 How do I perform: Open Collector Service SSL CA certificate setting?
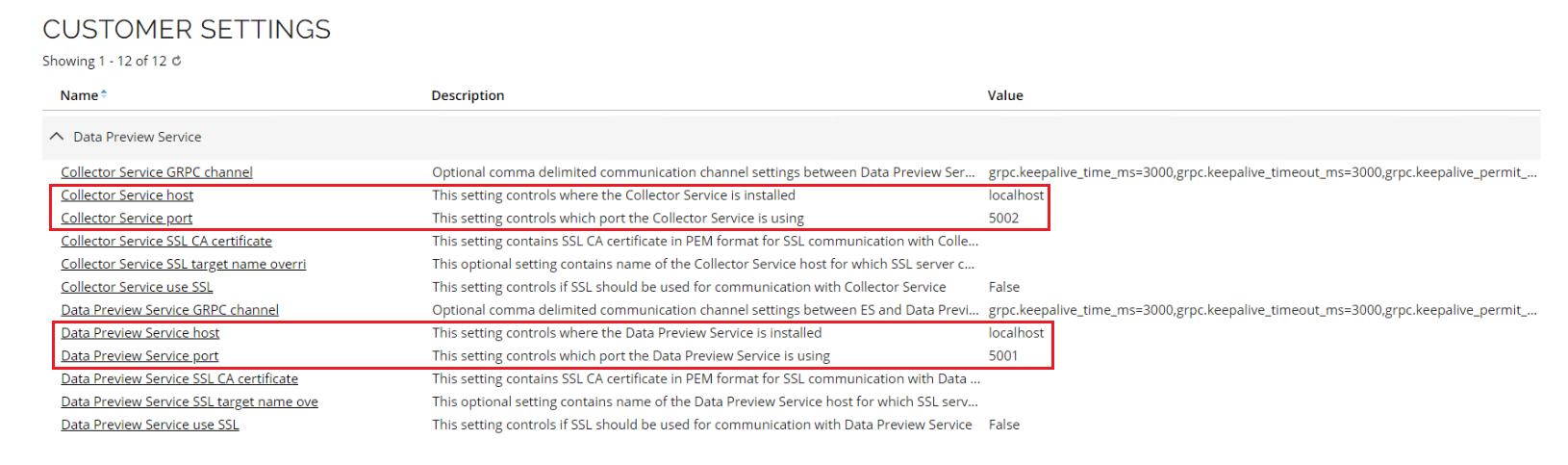click(166, 242)
